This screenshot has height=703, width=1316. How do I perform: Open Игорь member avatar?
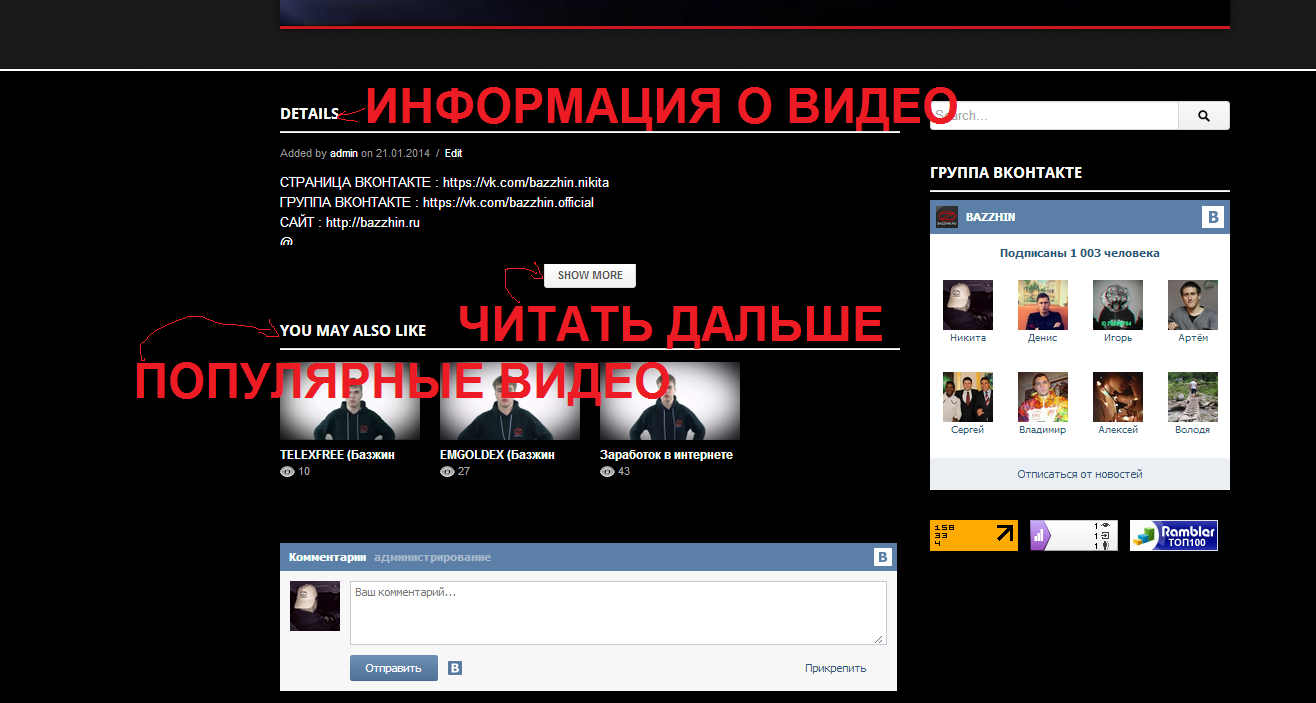[x=1118, y=305]
